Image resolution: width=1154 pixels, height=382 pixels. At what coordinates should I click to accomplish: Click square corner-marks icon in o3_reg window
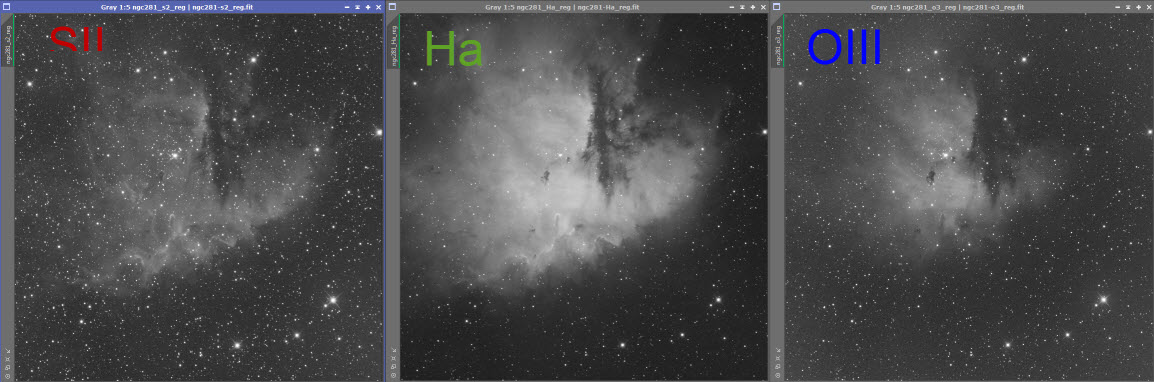pos(778,359)
